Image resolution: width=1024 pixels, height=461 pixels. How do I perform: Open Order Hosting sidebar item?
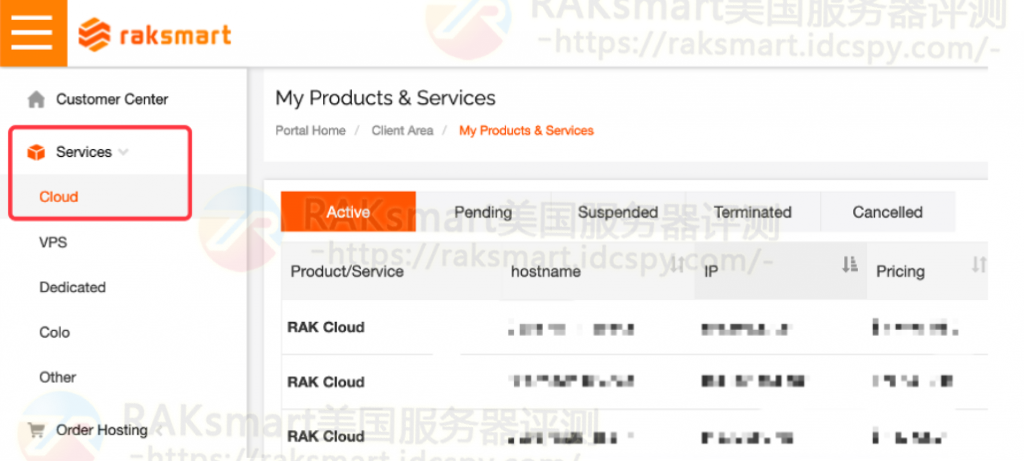coord(102,430)
